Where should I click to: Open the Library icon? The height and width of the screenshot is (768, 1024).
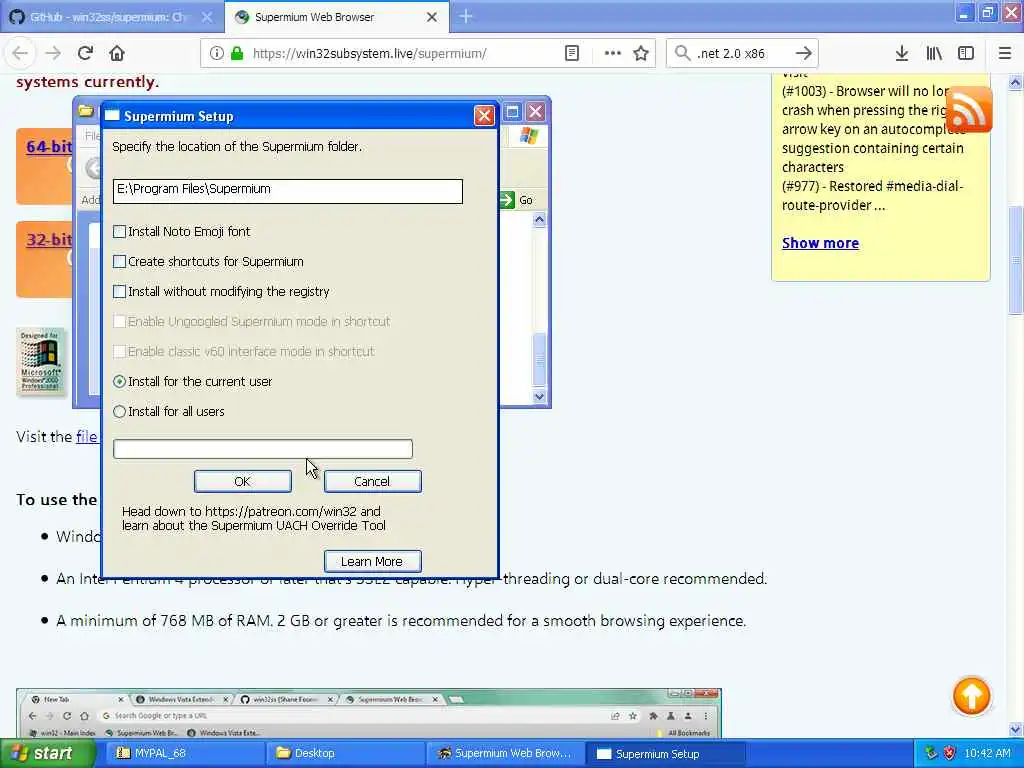point(934,53)
